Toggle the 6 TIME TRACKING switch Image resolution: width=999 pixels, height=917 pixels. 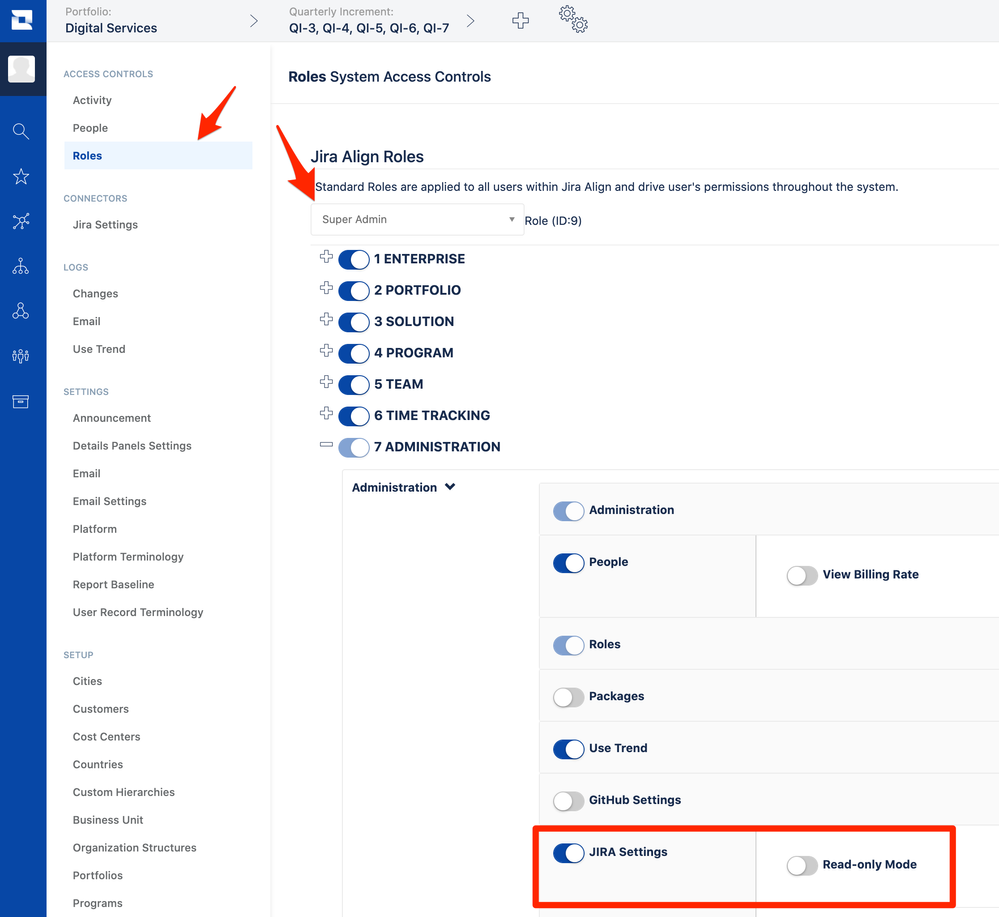pyautogui.click(x=354, y=415)
